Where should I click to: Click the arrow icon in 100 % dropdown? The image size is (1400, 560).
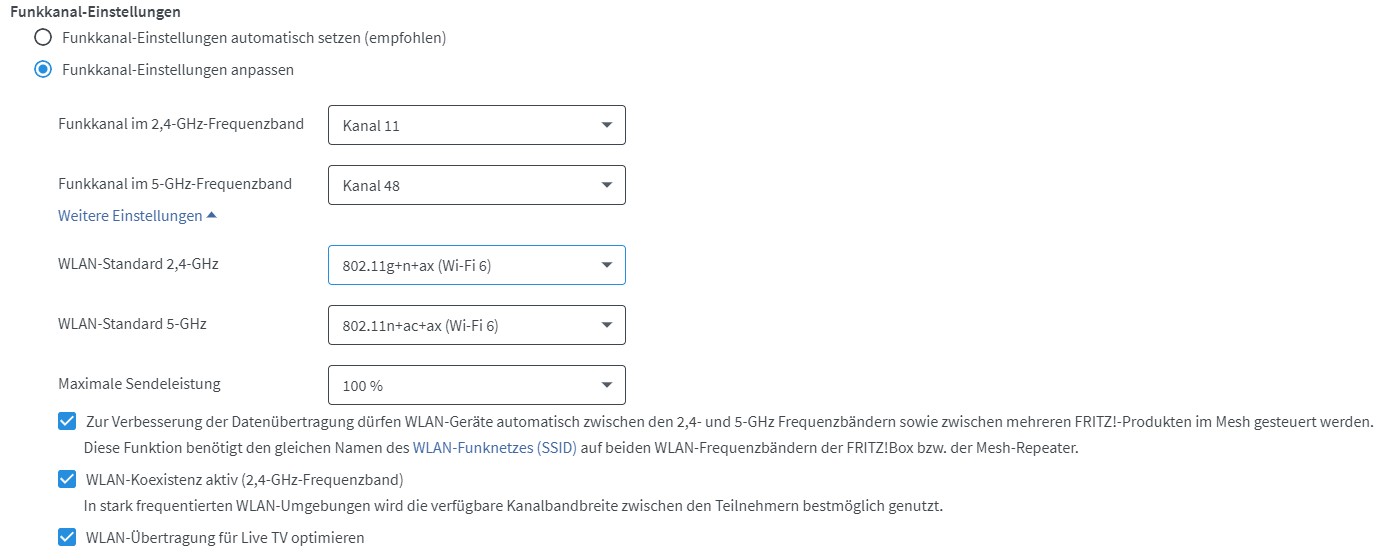click(x=606, y=385)
